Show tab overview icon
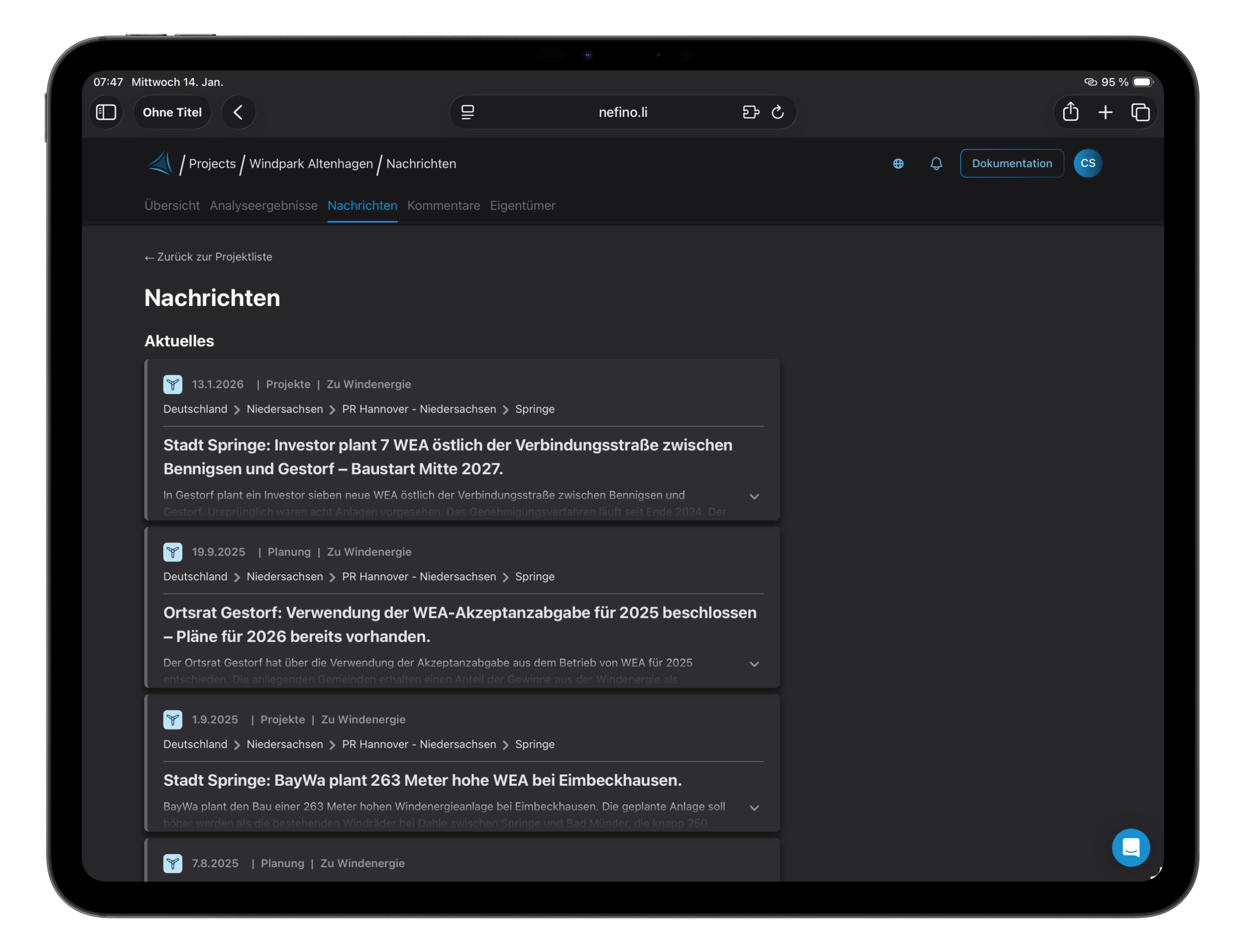The image size is (1242, 952). [x=1140, y=112]
